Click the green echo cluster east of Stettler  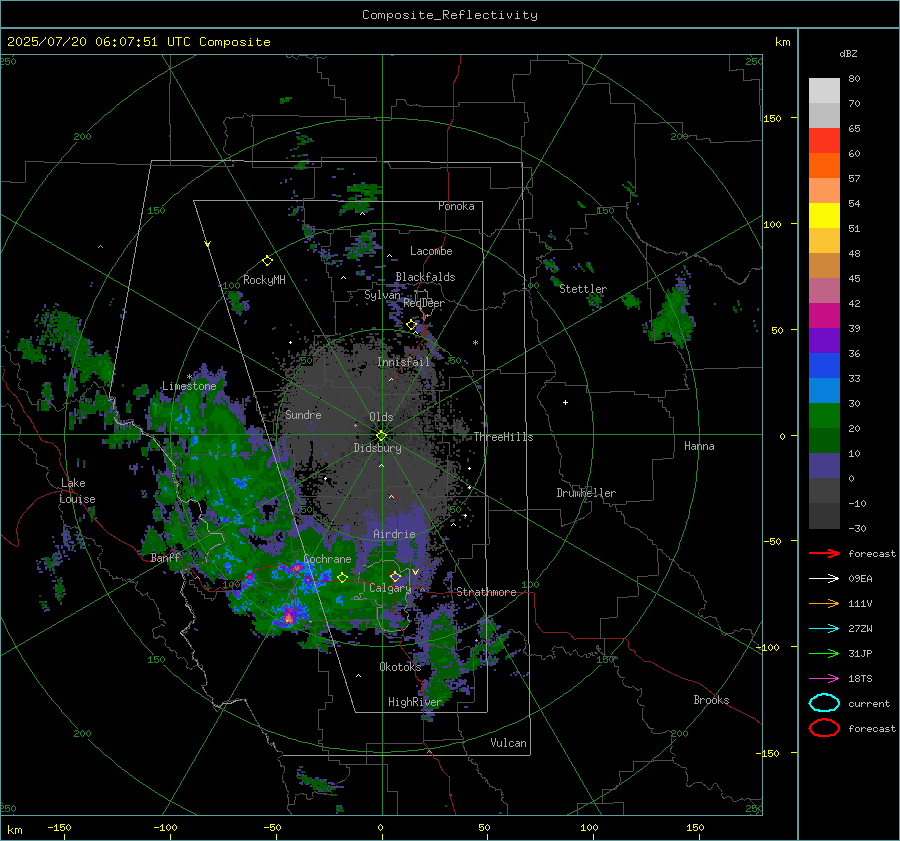tap(672, 317)
